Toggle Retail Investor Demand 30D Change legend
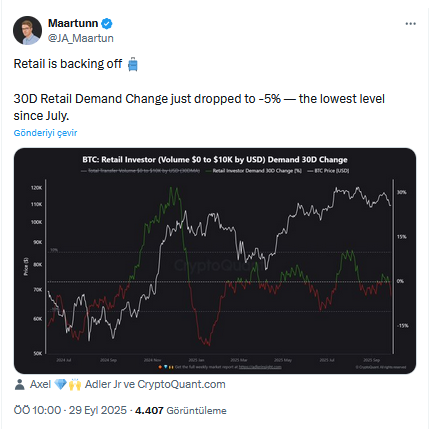Screen dimensions: 441x429 254,171
